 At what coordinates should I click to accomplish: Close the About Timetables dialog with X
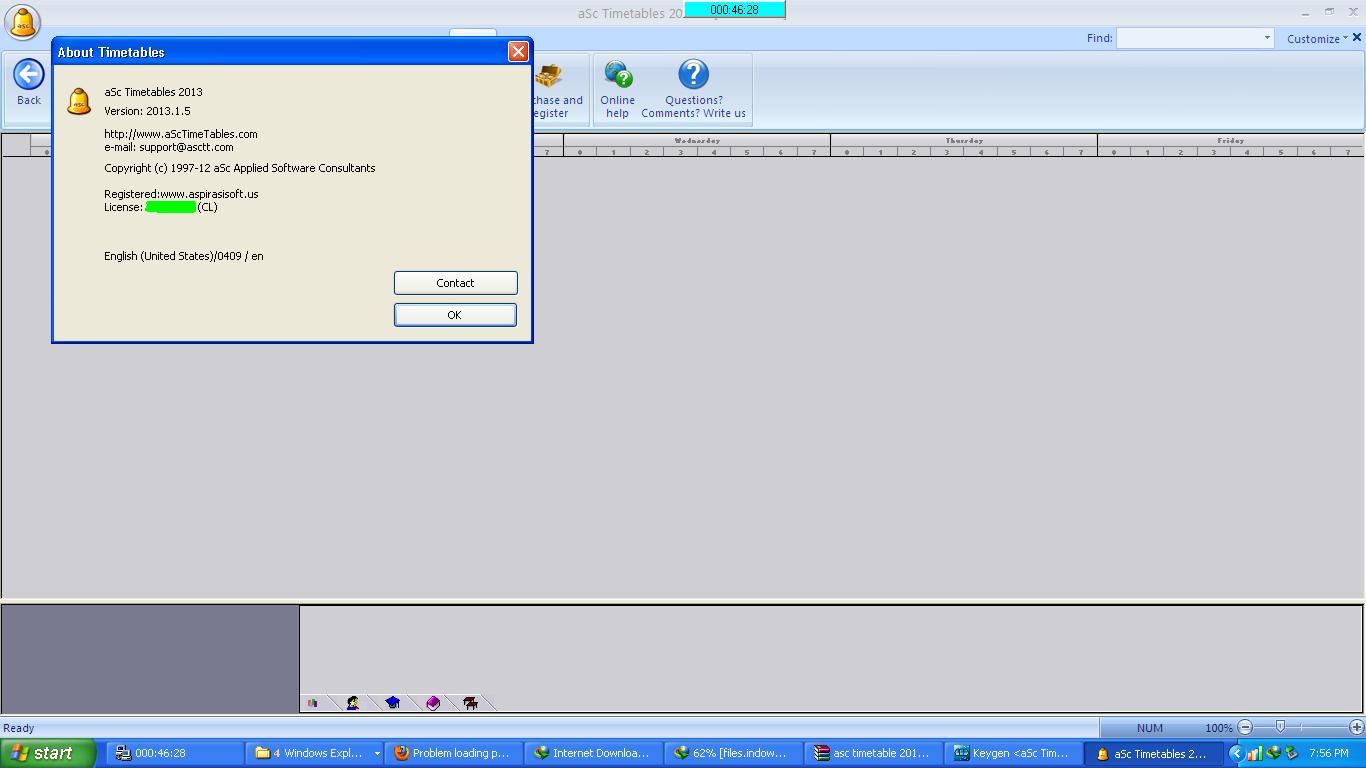coord(518,52)
